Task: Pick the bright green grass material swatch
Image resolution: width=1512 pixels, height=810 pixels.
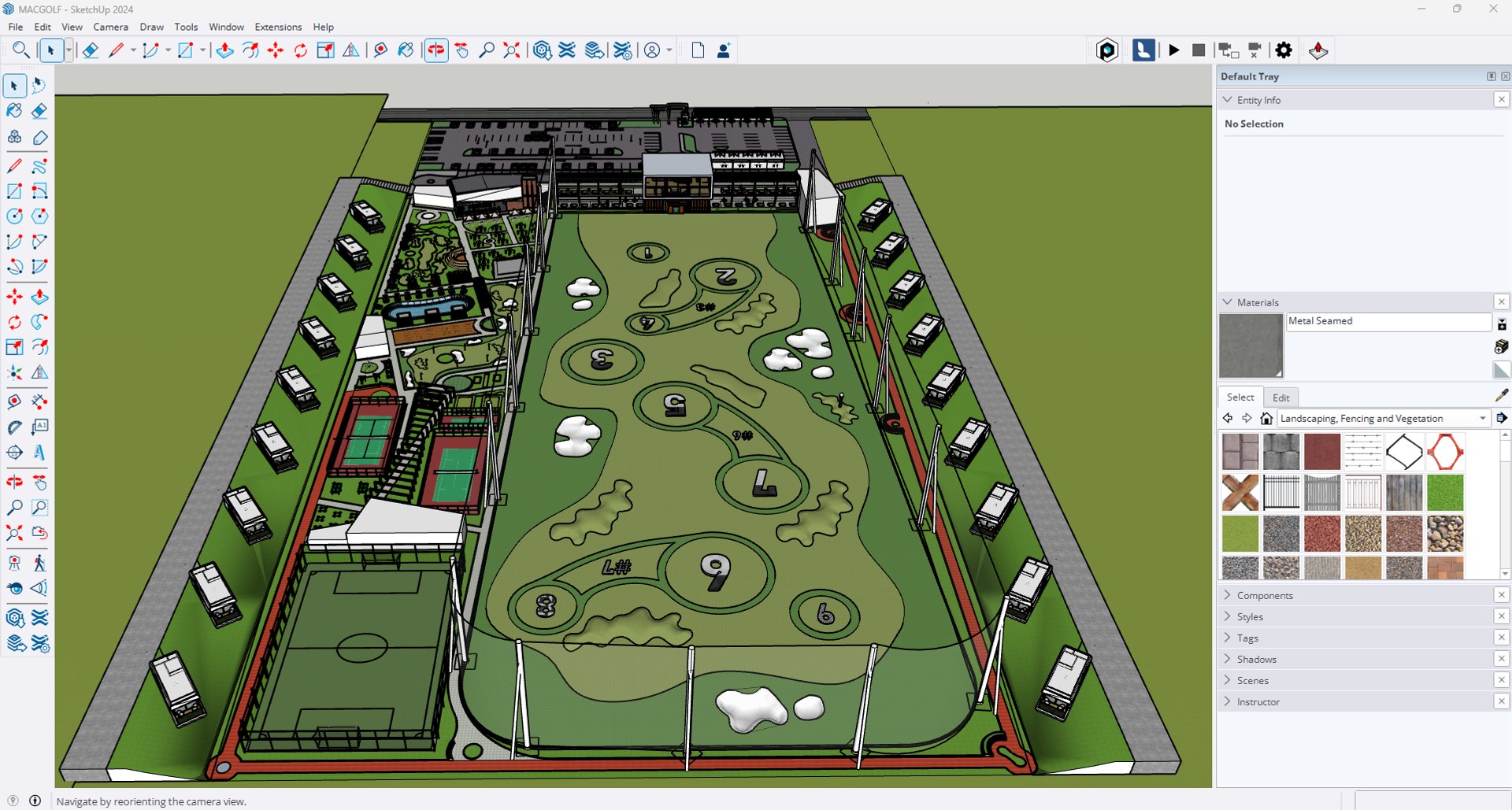Action: coord(1445,493)
